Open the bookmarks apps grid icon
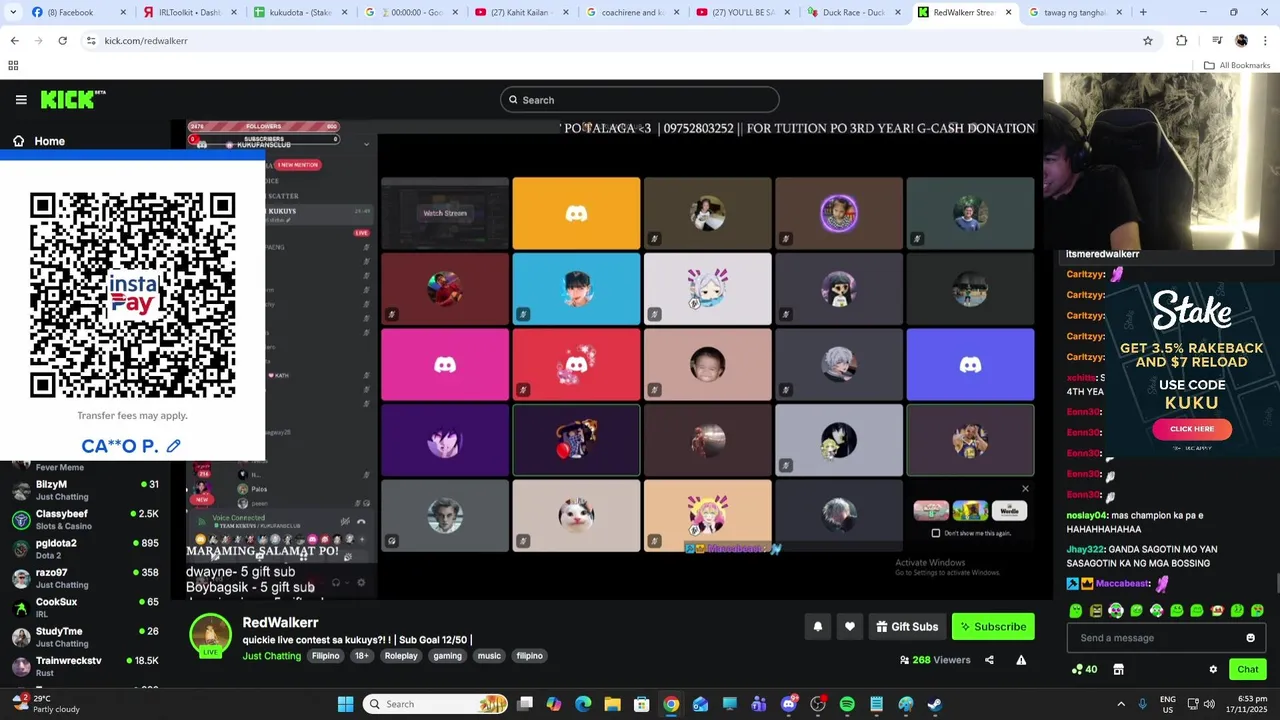This screenshot has width=1280, height=720. 13,65
